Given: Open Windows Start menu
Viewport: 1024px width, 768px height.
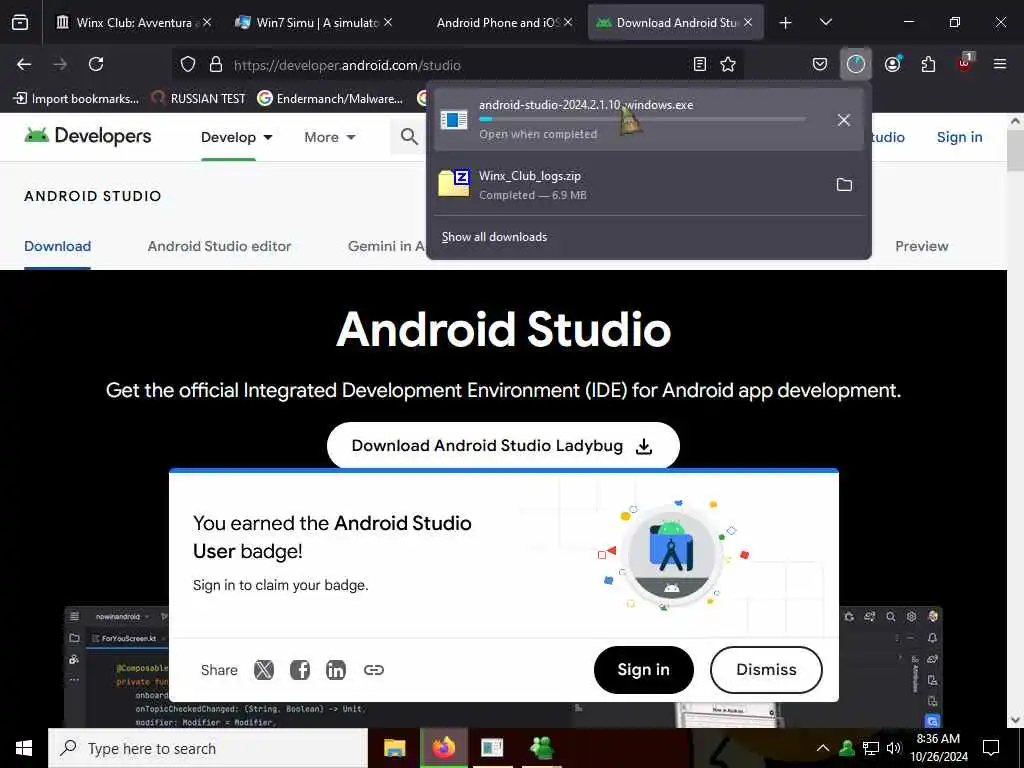Looking at the screenshot, I should click(24, 748).
